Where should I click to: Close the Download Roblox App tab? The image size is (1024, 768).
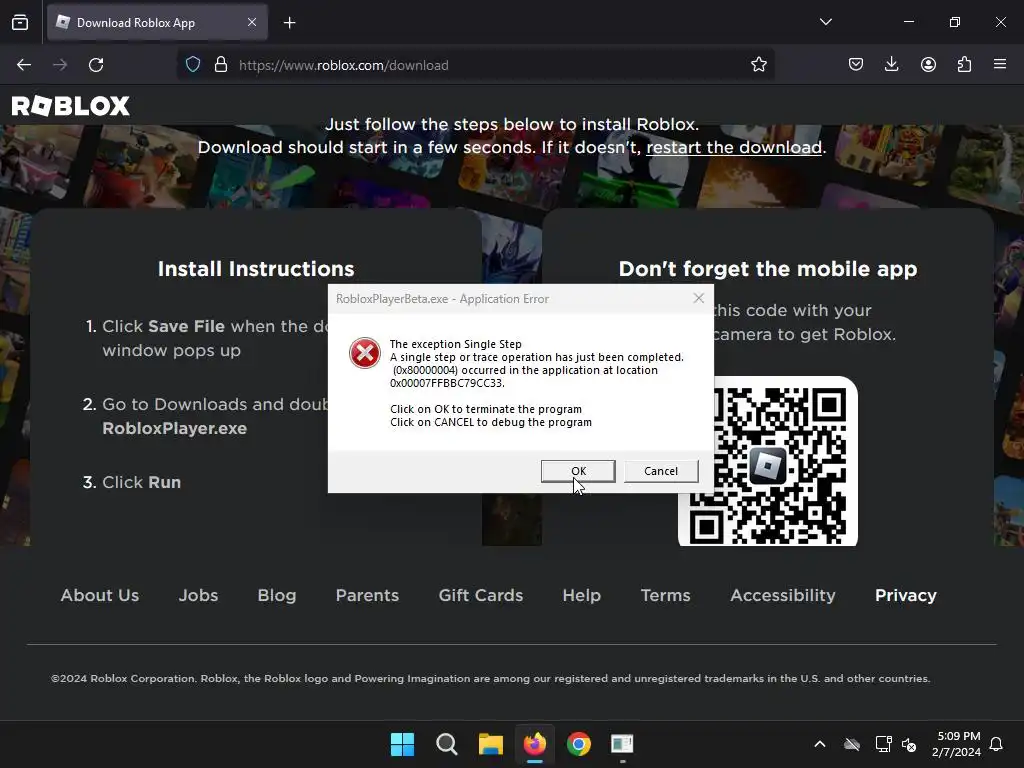pos(252,22)
